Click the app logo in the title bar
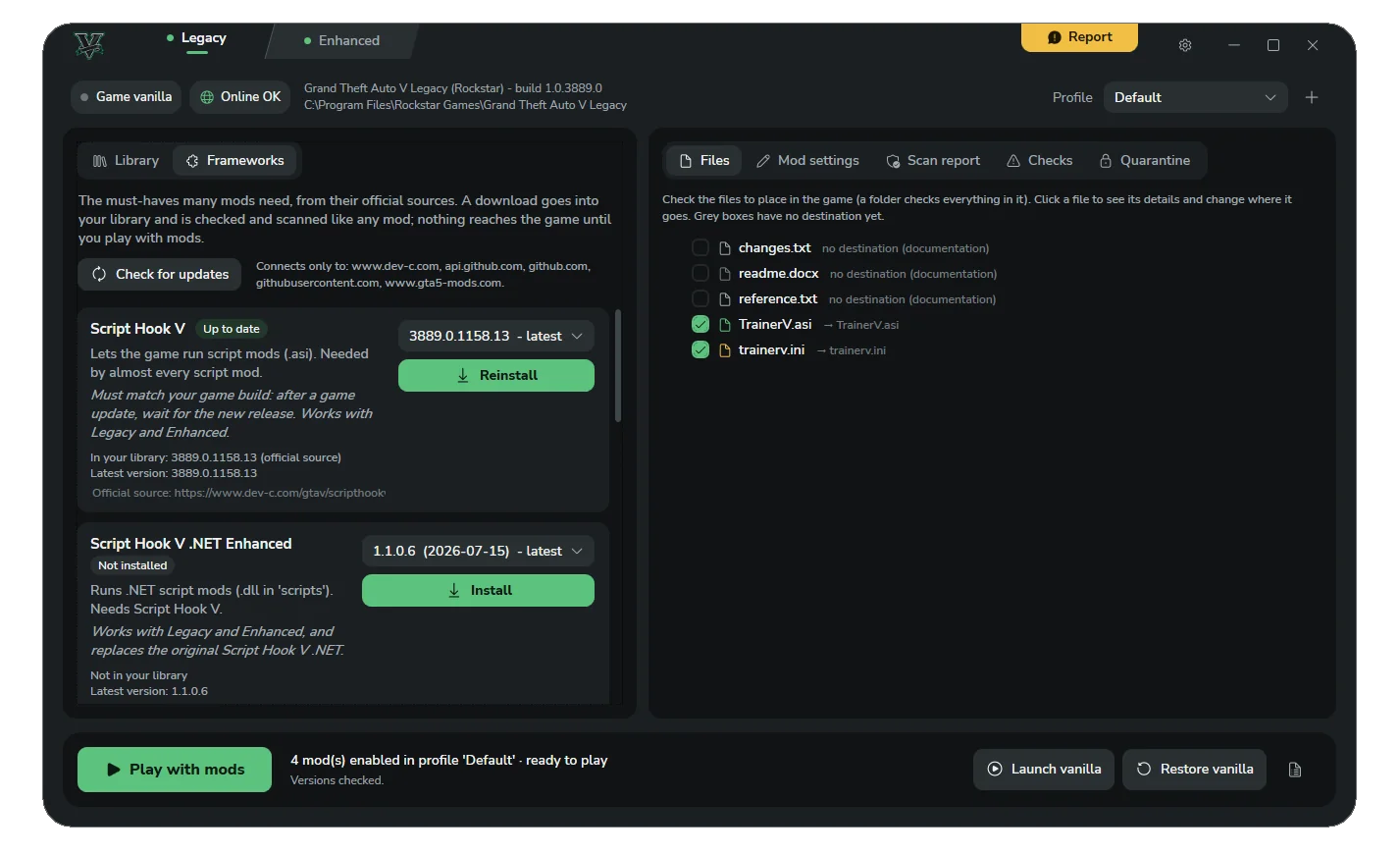1400x854 pixels. click(x=89, y=44)
